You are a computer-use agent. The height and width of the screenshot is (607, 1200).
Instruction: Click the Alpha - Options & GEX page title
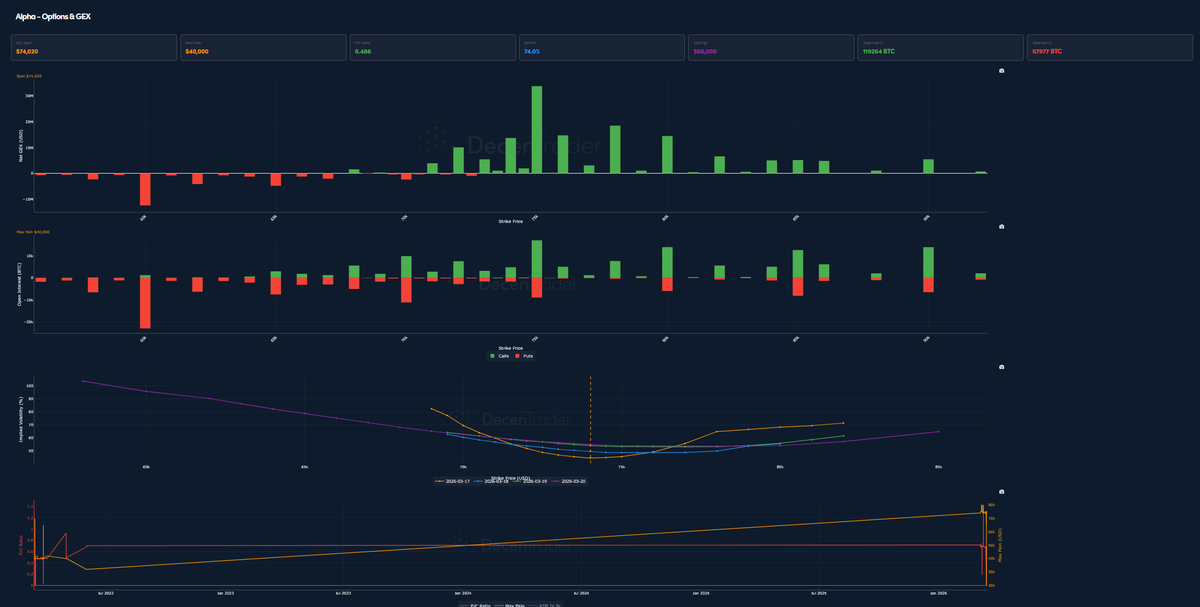[53, 16]
